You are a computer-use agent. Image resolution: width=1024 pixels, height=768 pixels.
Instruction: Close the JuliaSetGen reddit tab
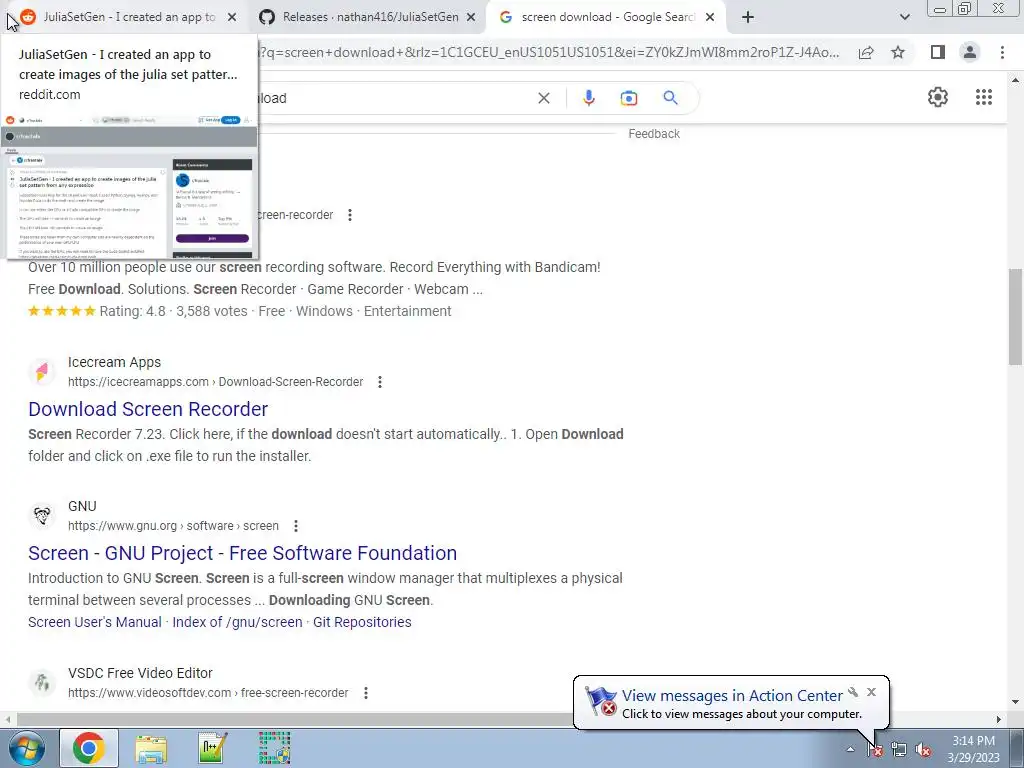click(232, 18)
